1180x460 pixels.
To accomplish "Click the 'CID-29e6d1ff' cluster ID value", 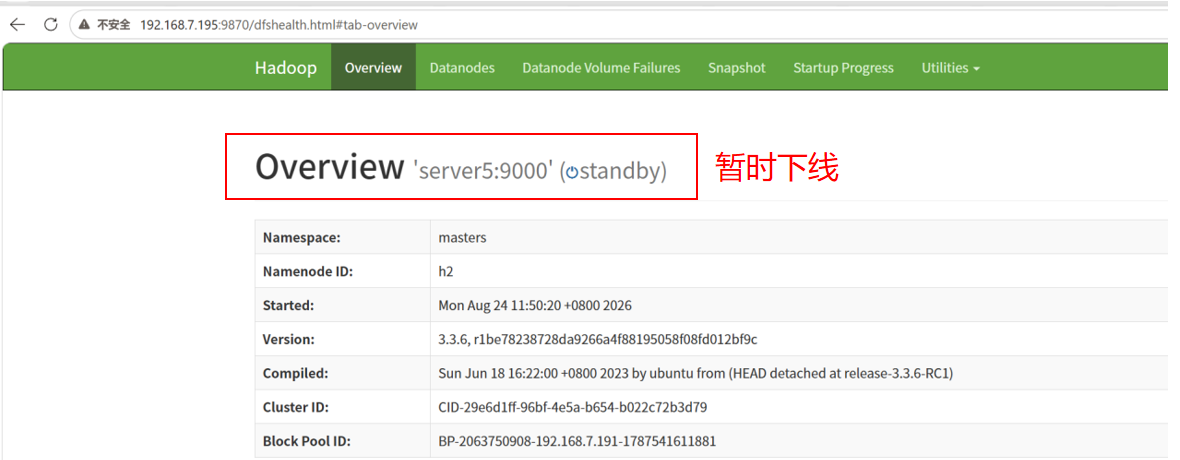I will coord(573,407).
